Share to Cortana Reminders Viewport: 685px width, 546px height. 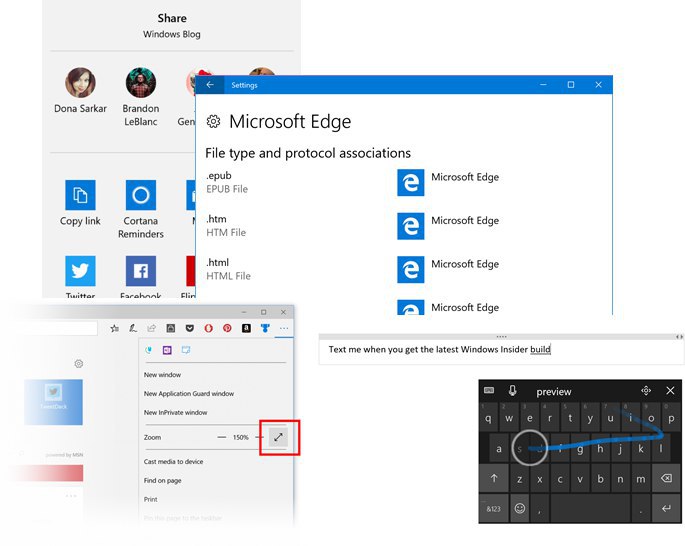point(141,195)
